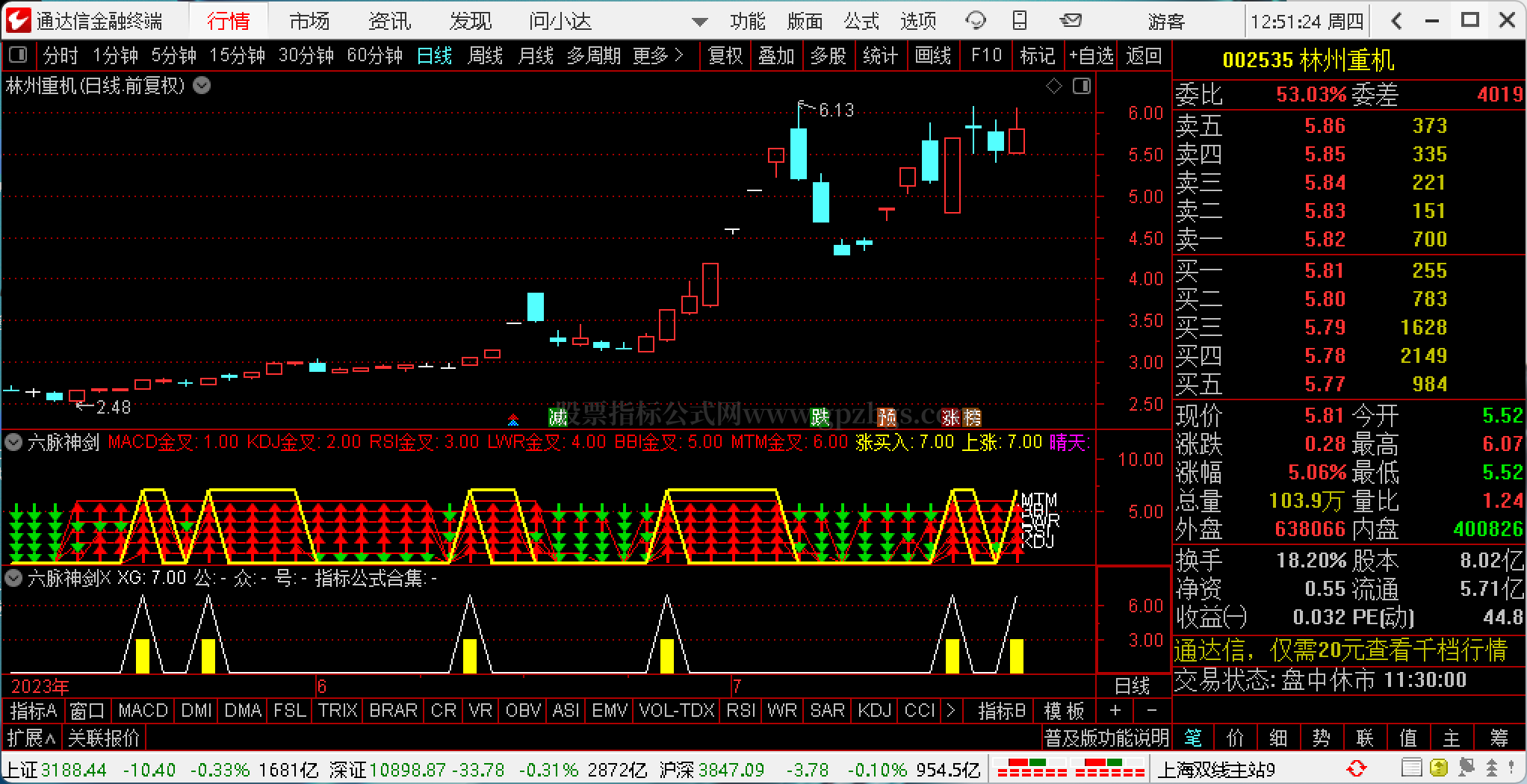Toggle the side panel icon left of 分时
The height and width of the screenshot is (784, 1527).
[18, 55]
